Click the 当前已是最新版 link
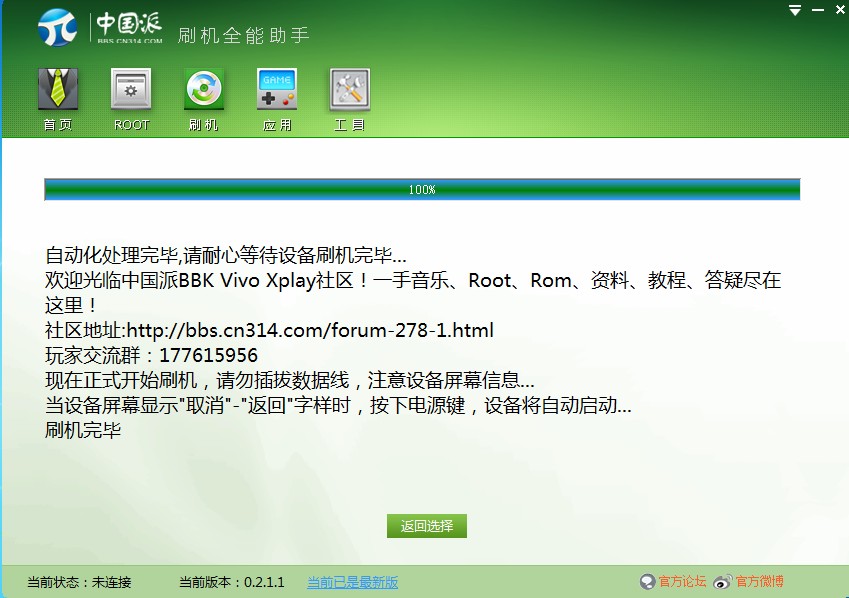This screenshot has height=598, width=849. tap(352, 582)
